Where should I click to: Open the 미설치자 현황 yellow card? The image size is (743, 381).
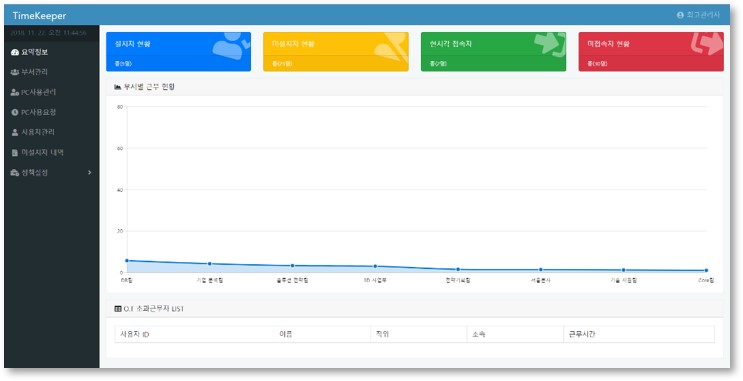click(x=335, y=52)
